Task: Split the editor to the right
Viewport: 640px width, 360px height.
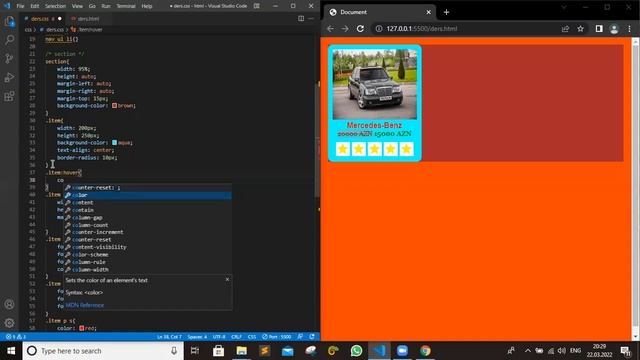Action: [301, 18]
